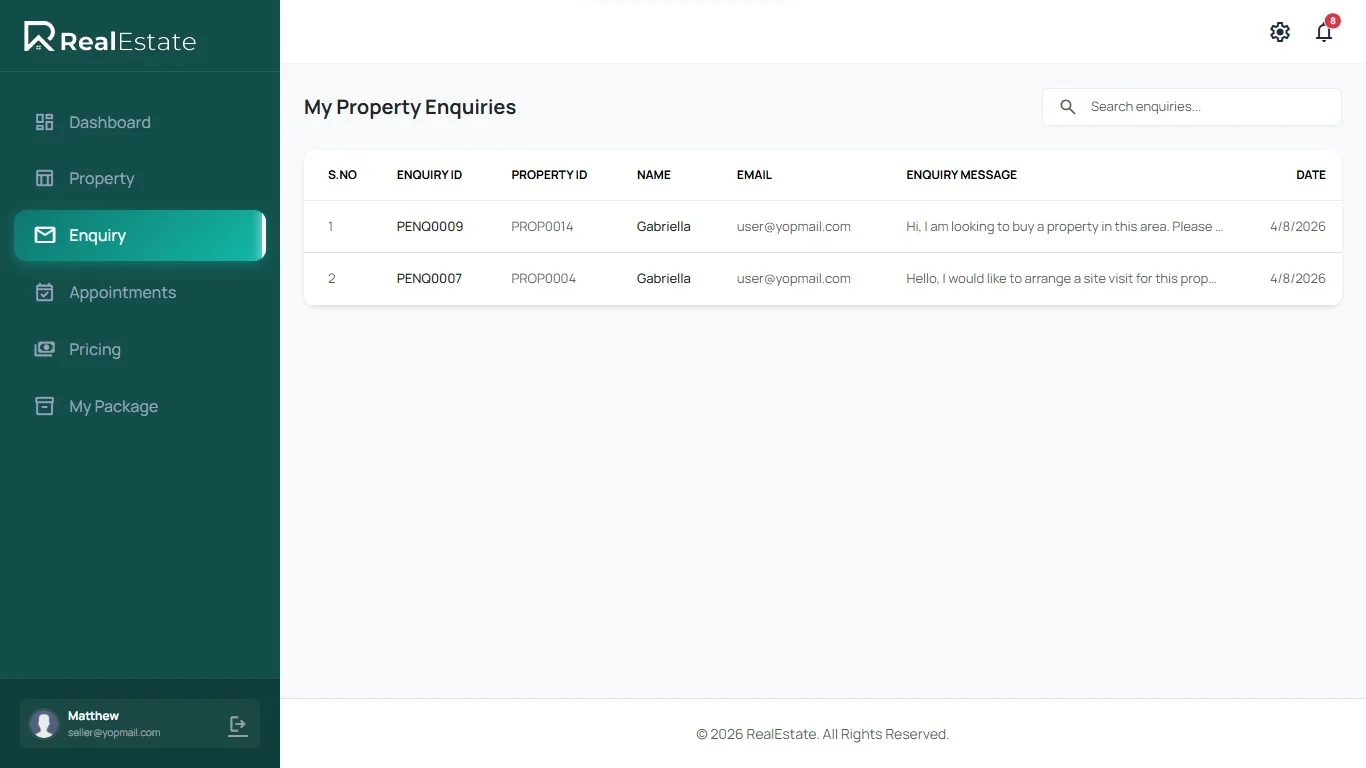Select enquiry PENQ0009 row ID
The image size is (1366, 768).
tap(430, 227)
